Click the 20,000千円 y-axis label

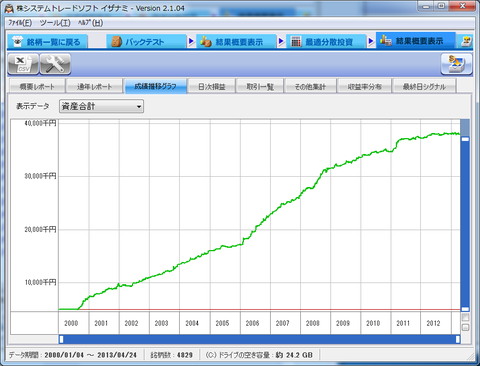pos(40,229)
